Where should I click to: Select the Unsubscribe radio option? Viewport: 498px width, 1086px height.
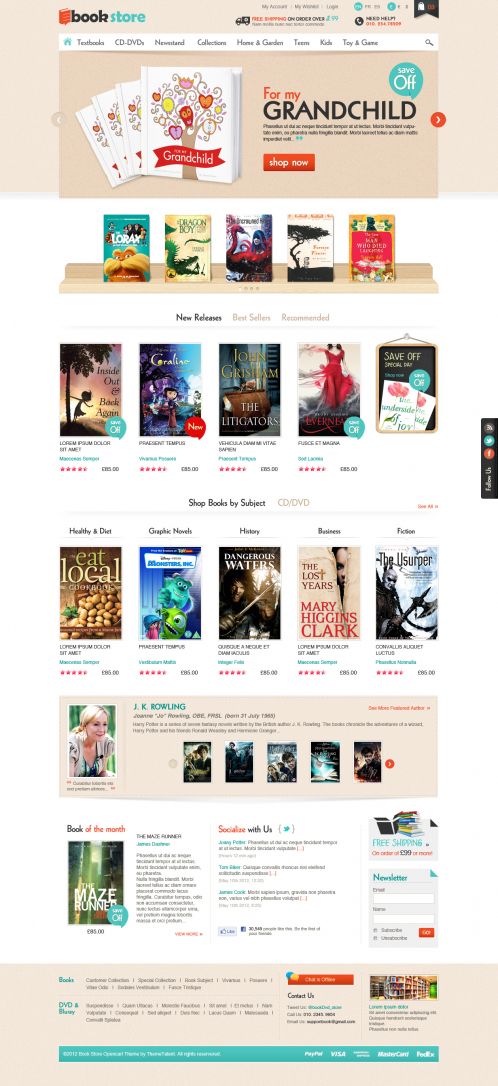click(375, 938)
